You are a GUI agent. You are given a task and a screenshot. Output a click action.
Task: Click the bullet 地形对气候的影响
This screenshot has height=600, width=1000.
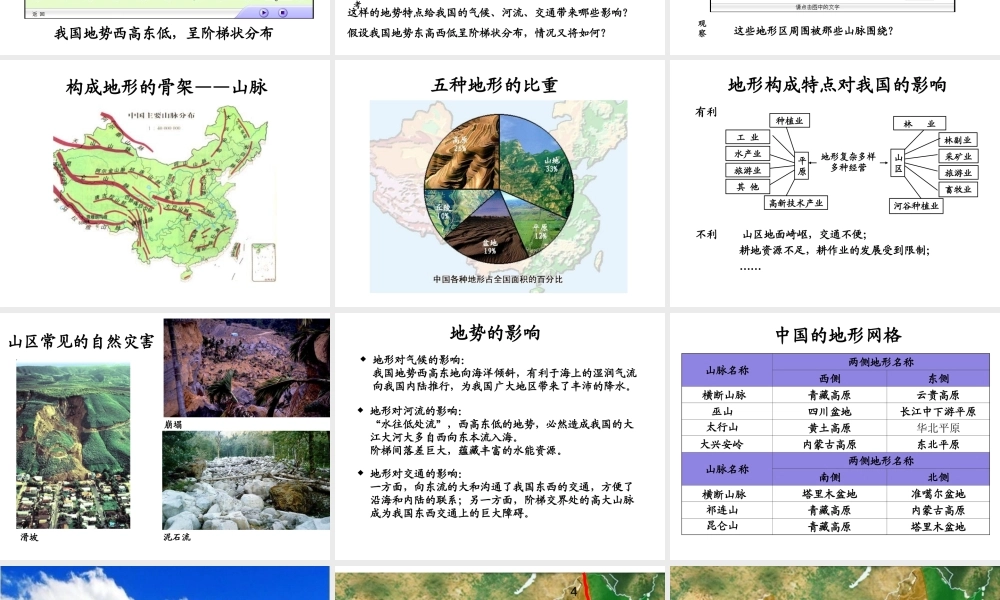(x=419, y=360)
